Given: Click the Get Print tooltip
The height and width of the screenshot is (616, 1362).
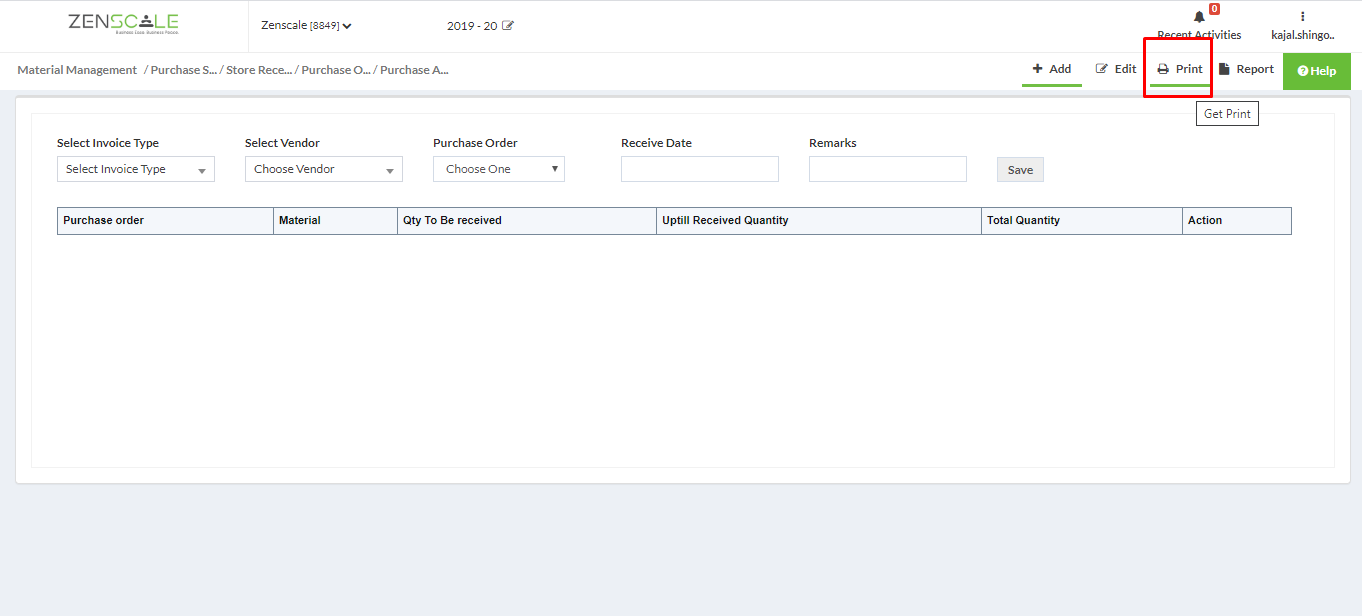Looking at the screenshot, I should pyautogui.click(x=1227, y=114).
